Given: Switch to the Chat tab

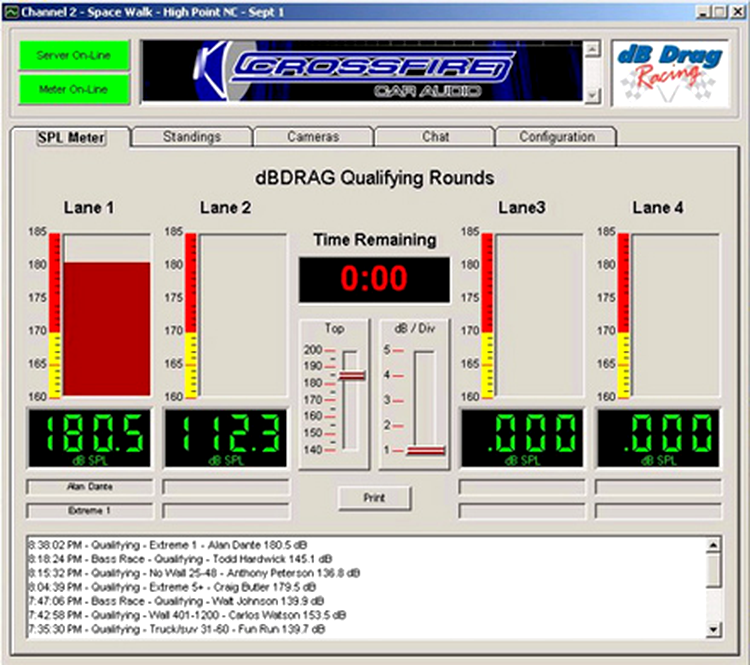Looking at the screenshot, I should [434, 137].
